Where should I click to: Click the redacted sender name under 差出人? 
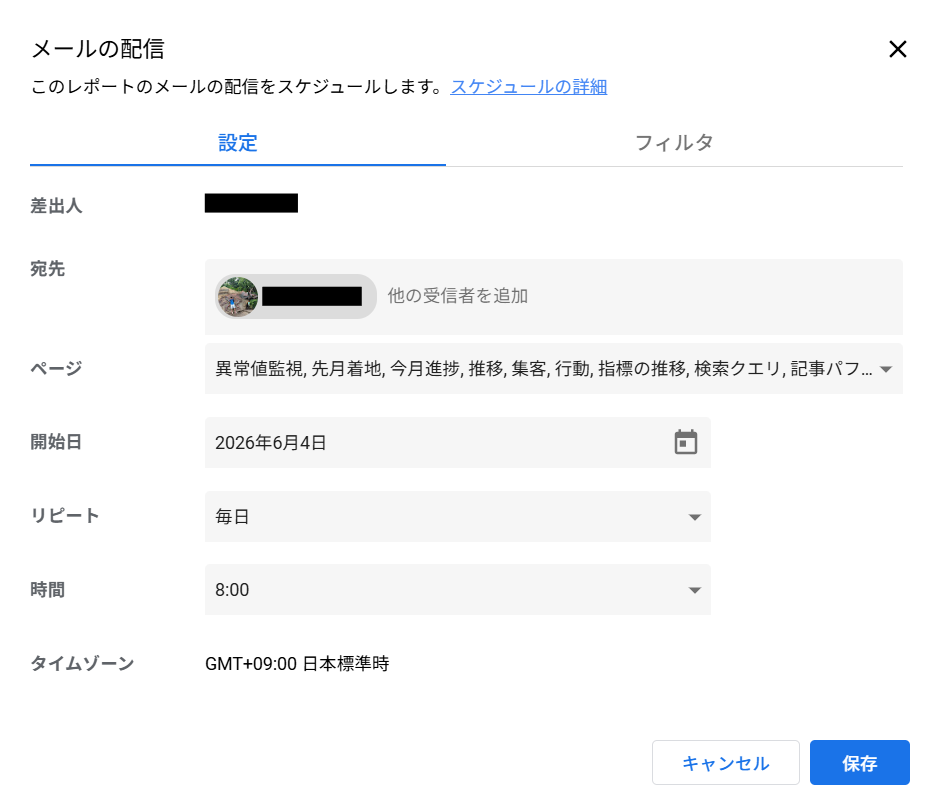(x=251, y=203)
